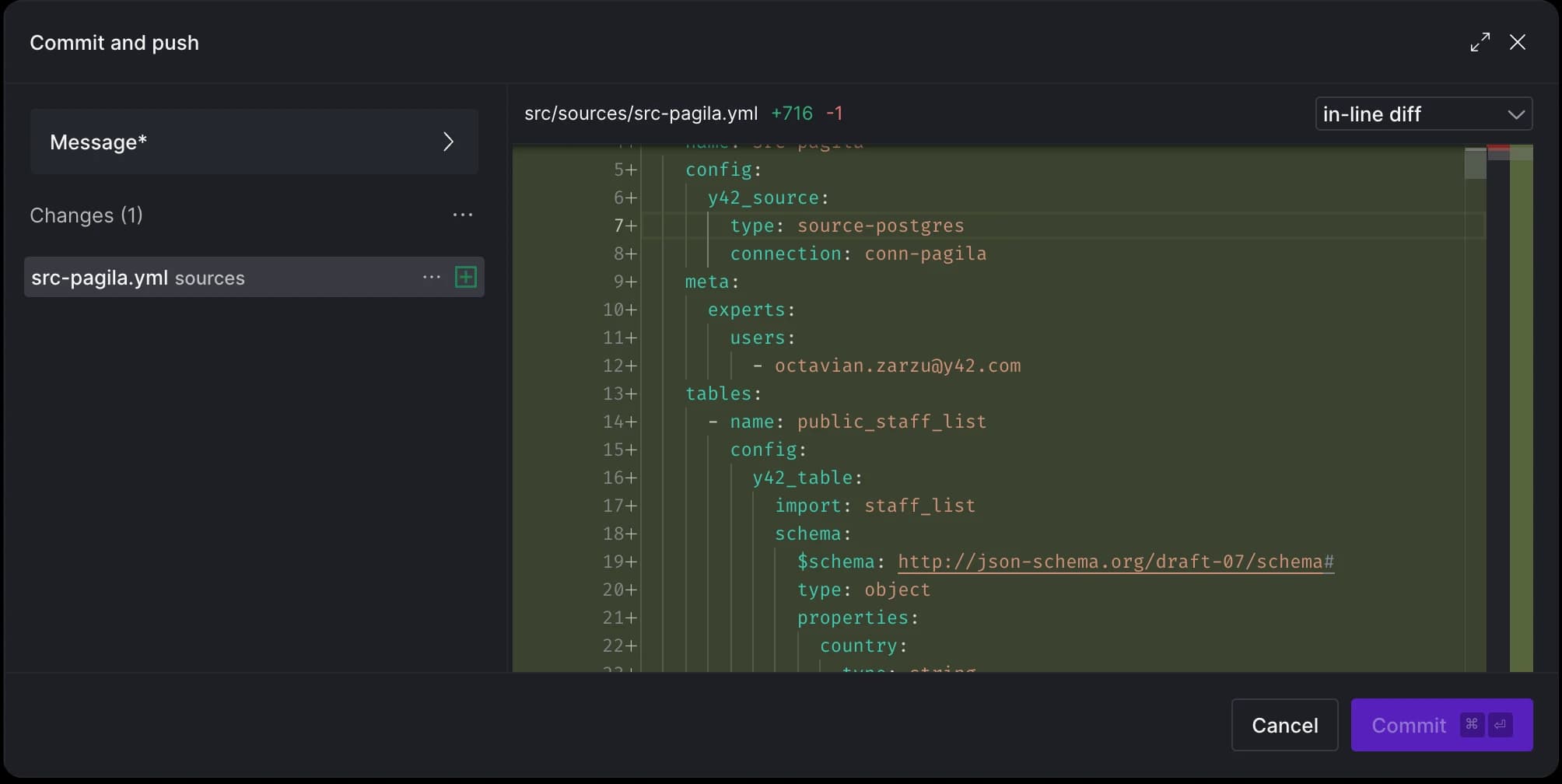Click the Commit button
Image resolution: width=1562 pixels, height=784 pixels.
point(1441,725)
